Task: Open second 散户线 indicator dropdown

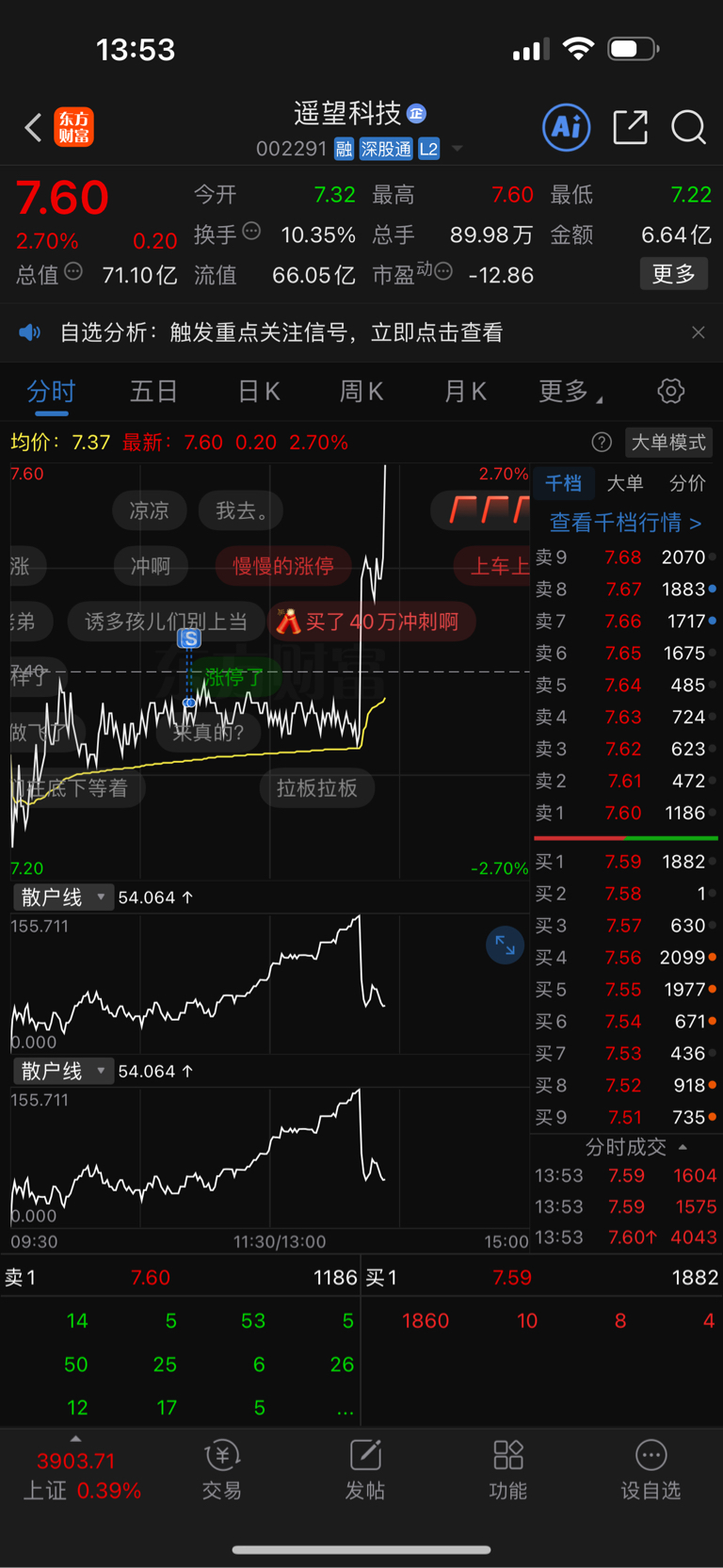Action: tap(63, 1071)
